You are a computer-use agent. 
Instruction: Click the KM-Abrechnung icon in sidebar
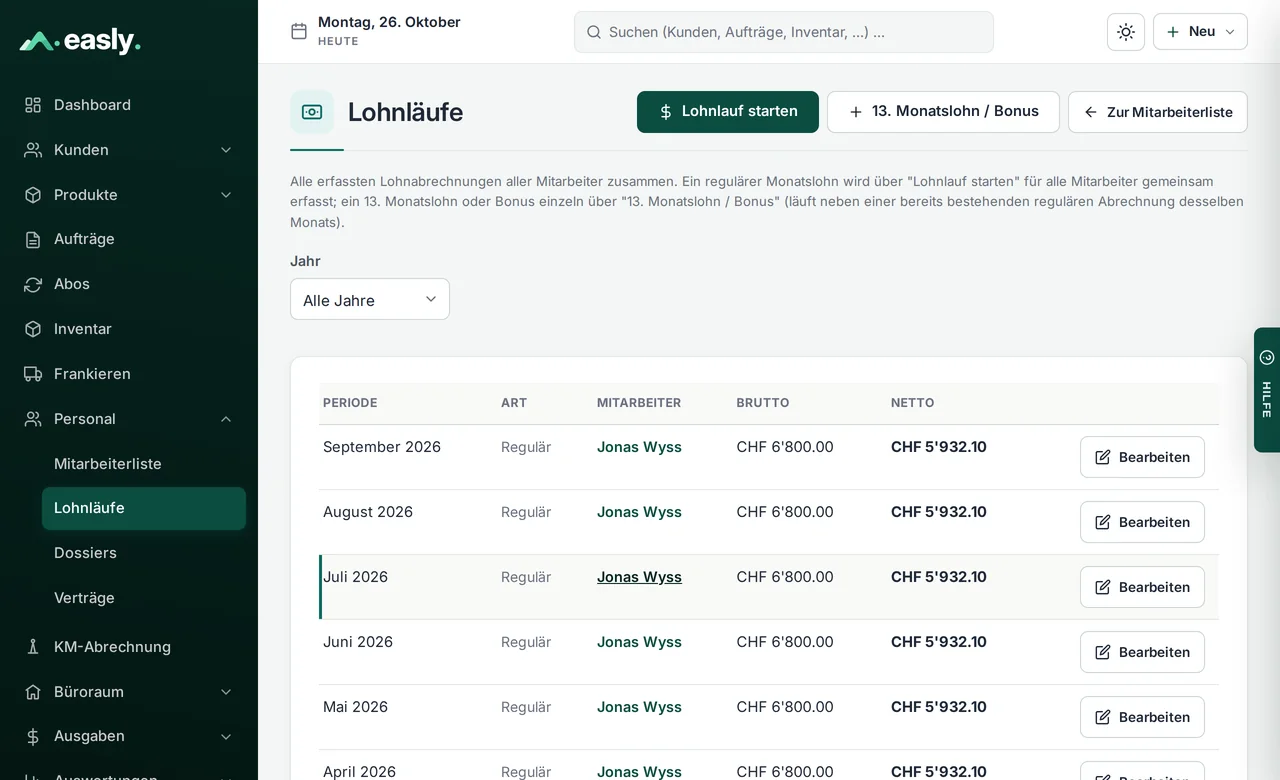coord(33,647)
